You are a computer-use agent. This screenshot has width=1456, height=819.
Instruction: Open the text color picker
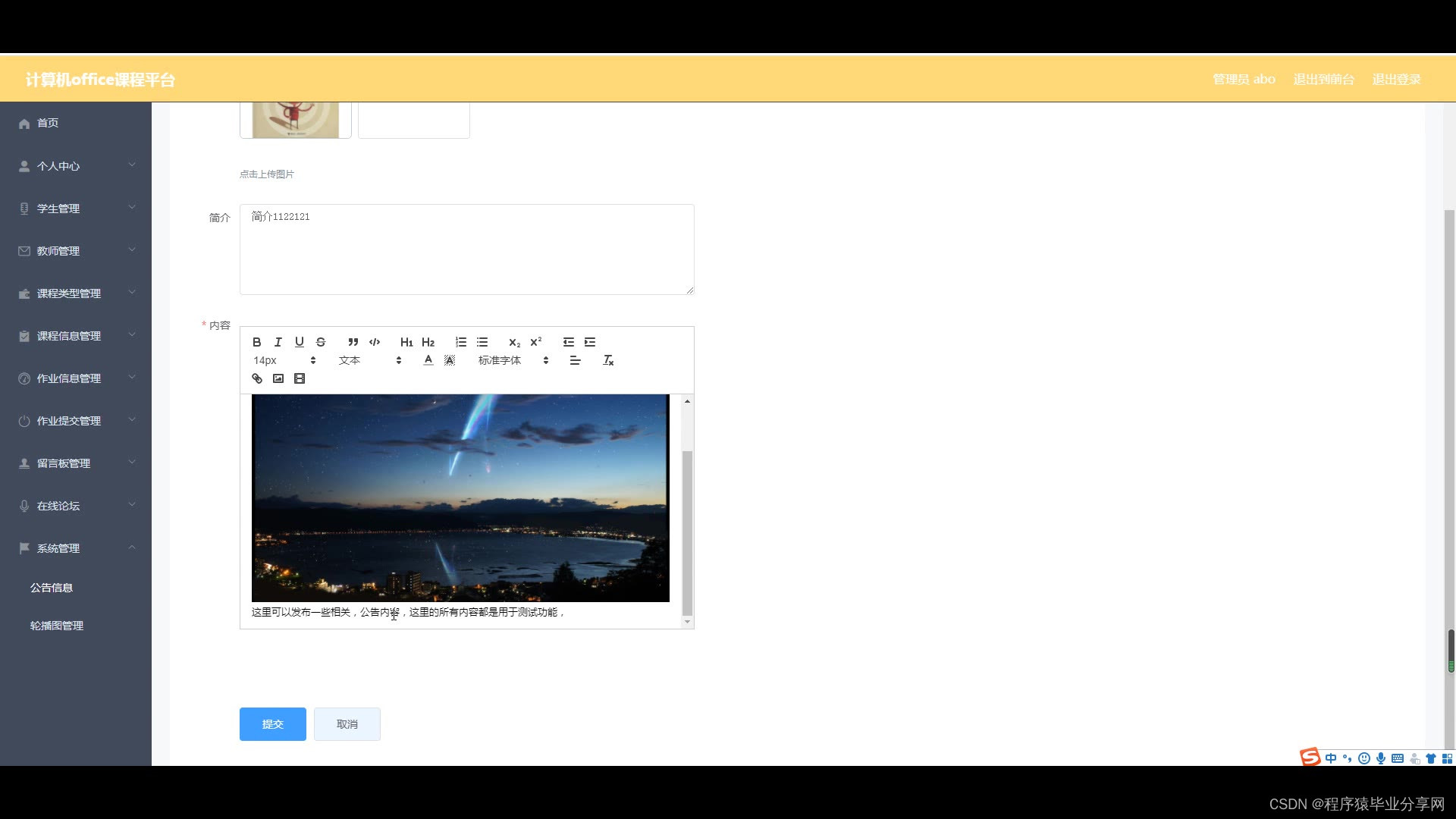428,360
